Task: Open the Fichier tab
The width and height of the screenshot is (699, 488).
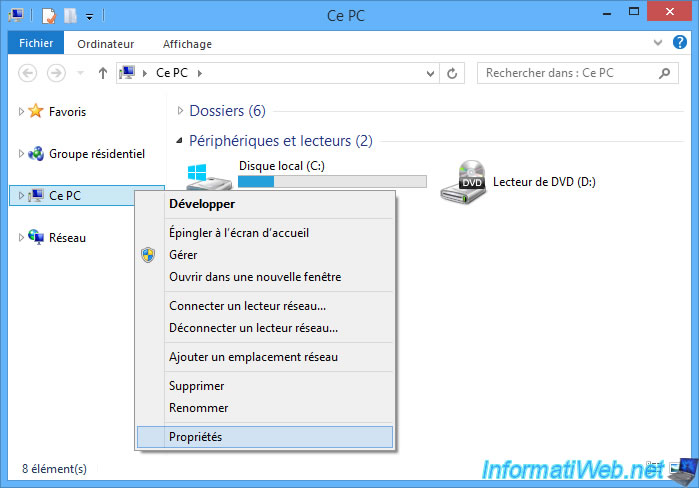Action: [36, 43]
